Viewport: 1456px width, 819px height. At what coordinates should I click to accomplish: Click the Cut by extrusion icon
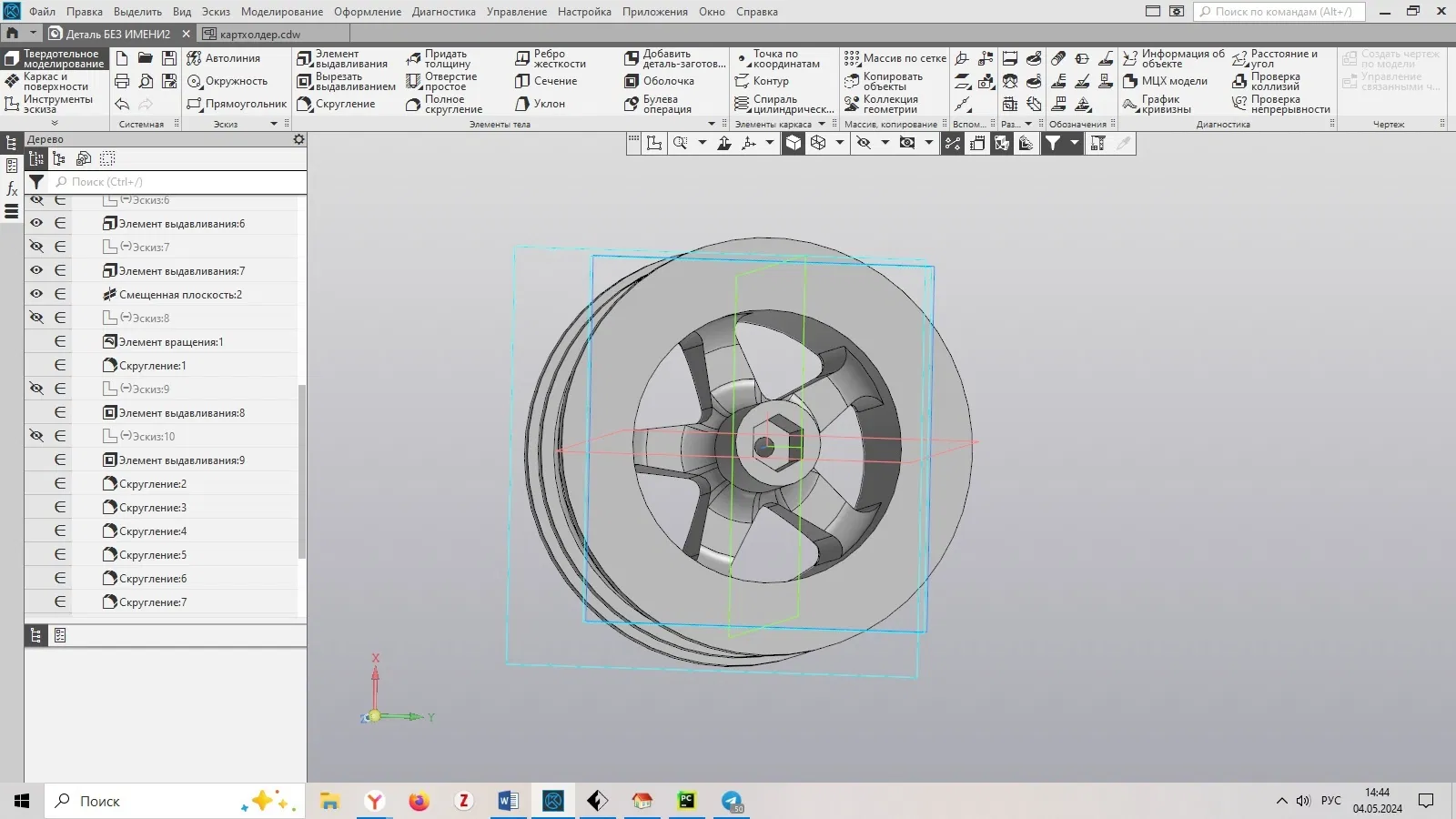pyautogui.click(x=305, y=82)
